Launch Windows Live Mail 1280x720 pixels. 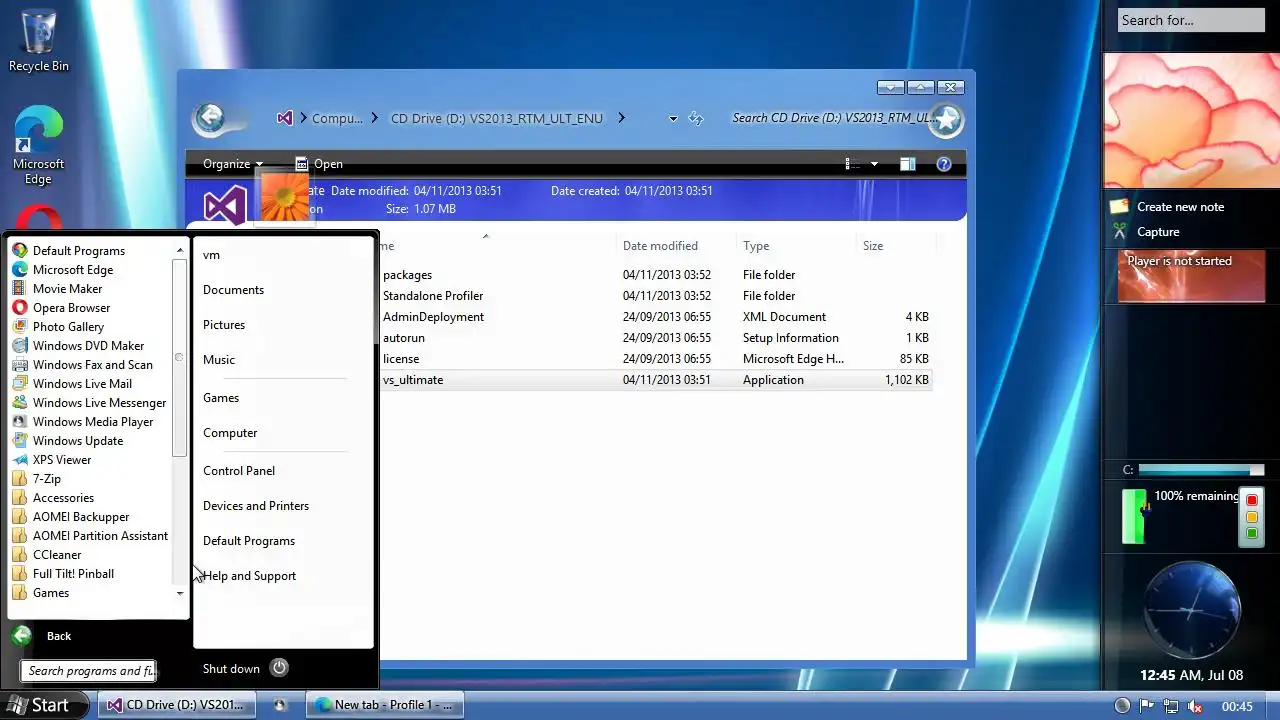pyautogui.click(x=81, y=383)
